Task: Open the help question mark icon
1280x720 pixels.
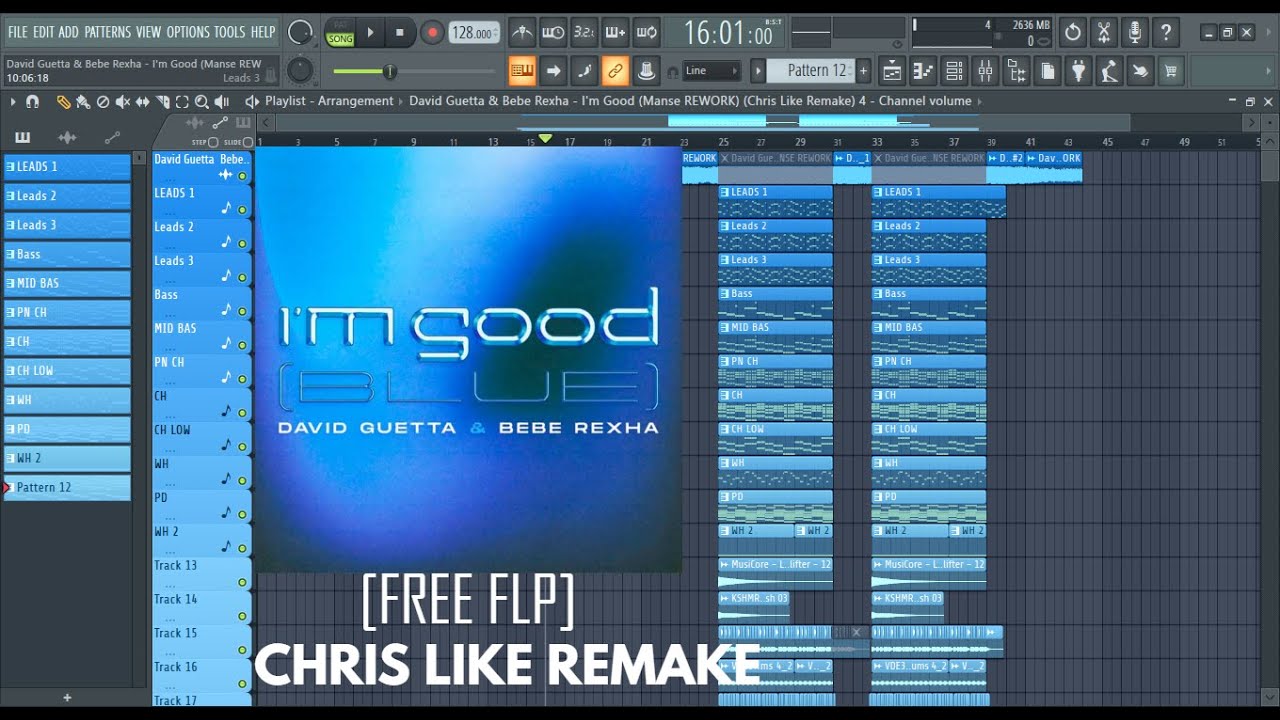Action: [x=1165, y=32]
